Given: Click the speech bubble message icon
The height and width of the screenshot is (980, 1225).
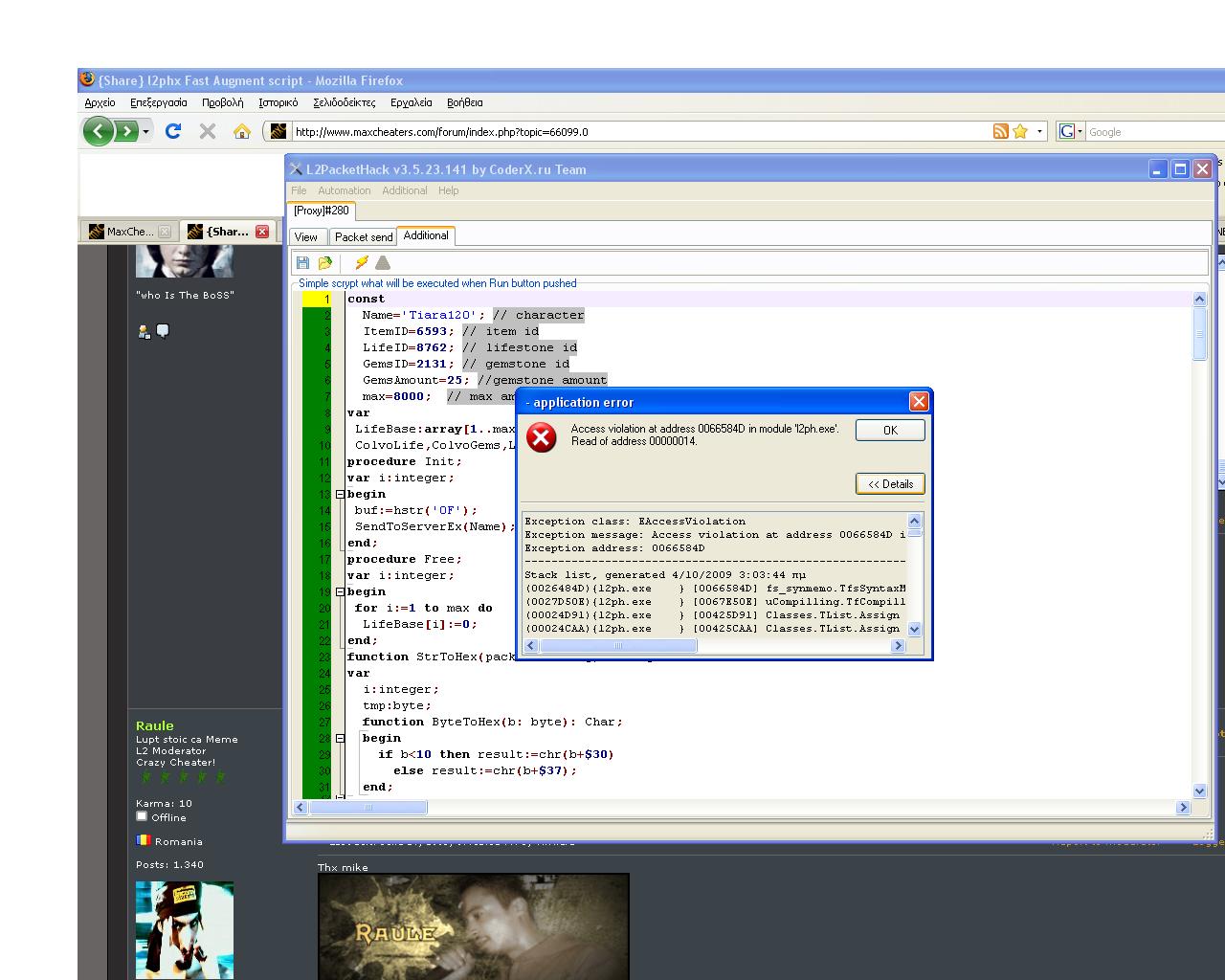Looking at the screenshot, I should 163,331.
